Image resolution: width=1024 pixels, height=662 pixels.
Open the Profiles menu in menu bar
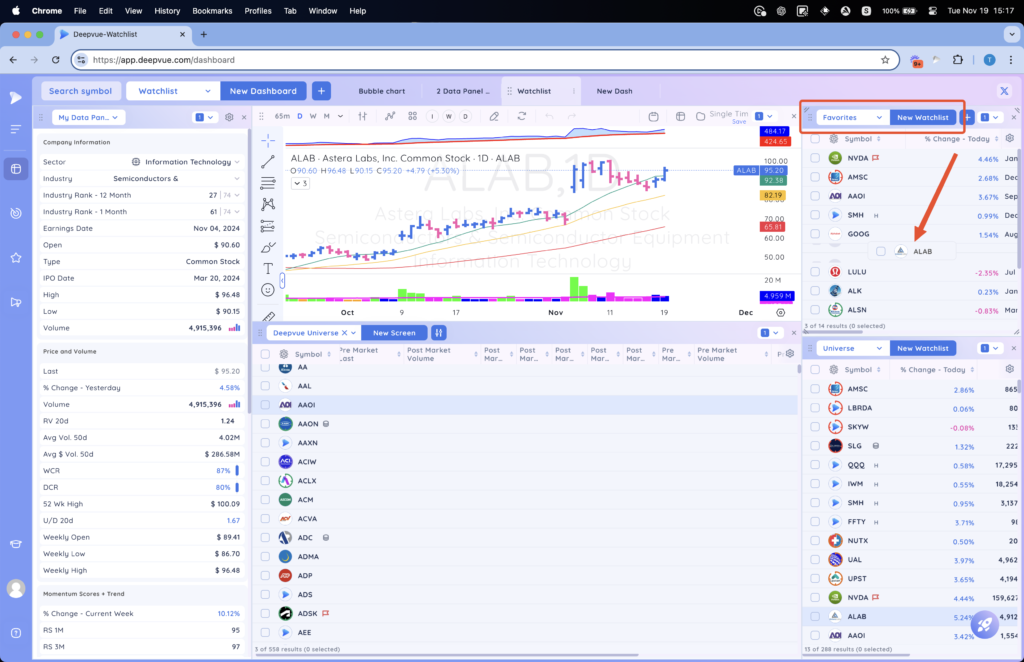click(x=258, y=10)
